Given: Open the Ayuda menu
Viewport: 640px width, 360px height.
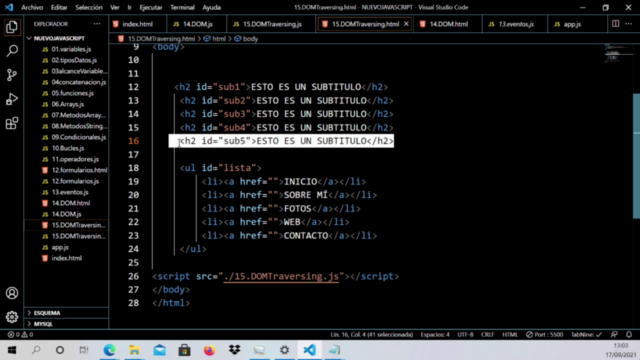Looking at the screenshot, I should pyautogui.click(x=211, y=7).
